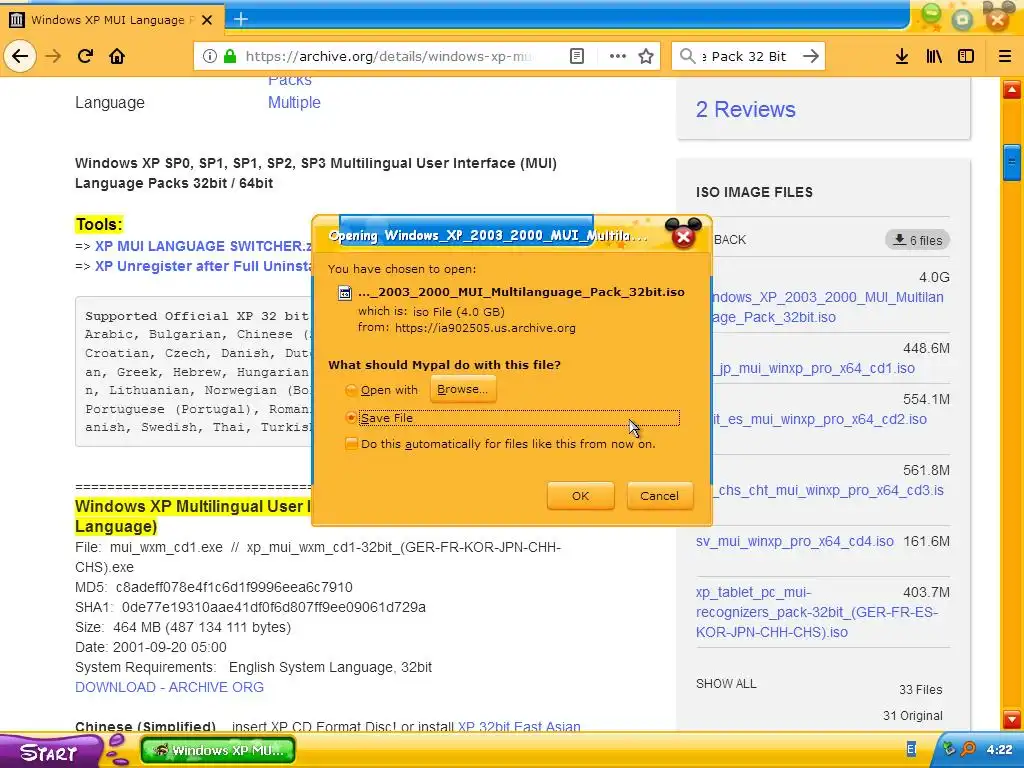Toggle reader view icon in address bar

pos(577,56)
